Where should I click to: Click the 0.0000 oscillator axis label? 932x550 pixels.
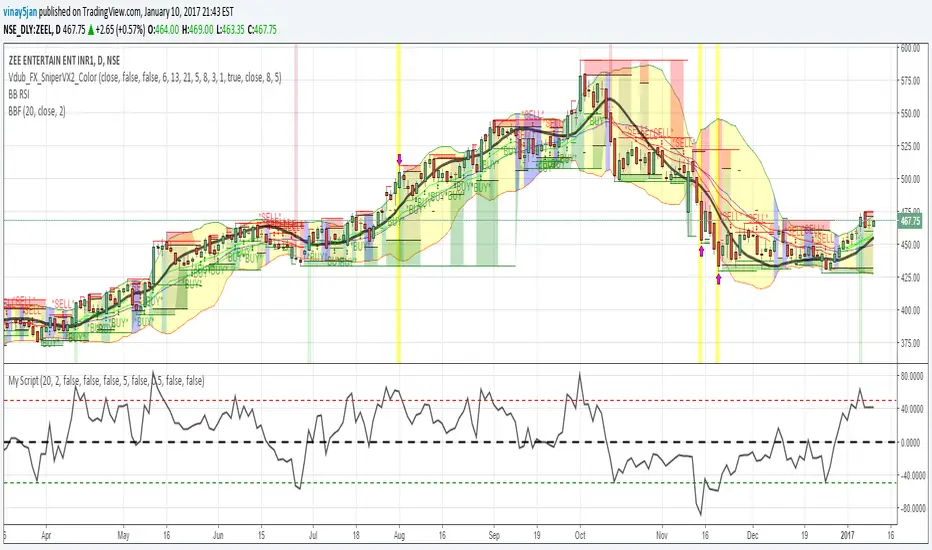point(913,442)
